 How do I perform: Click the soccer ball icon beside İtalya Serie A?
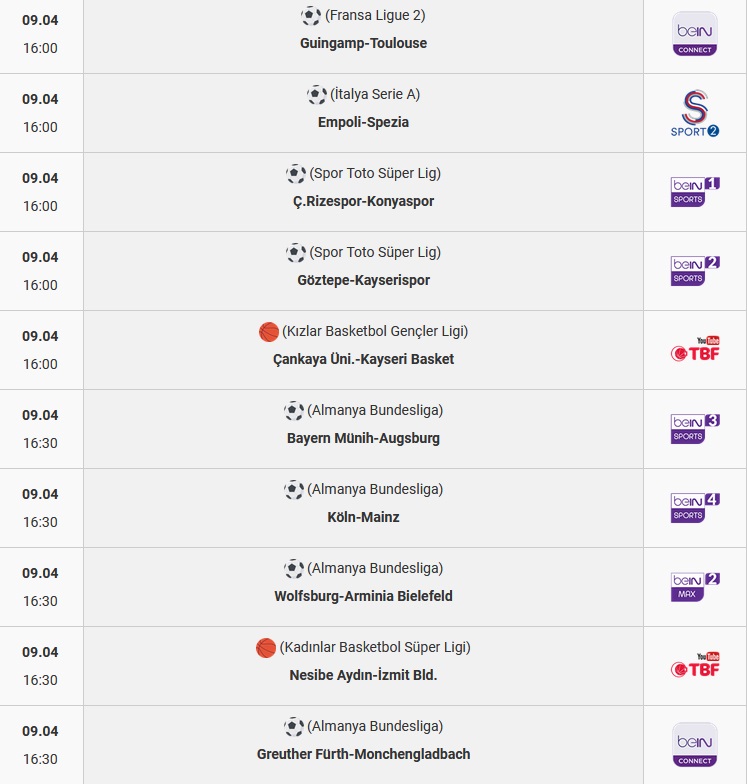316,94
